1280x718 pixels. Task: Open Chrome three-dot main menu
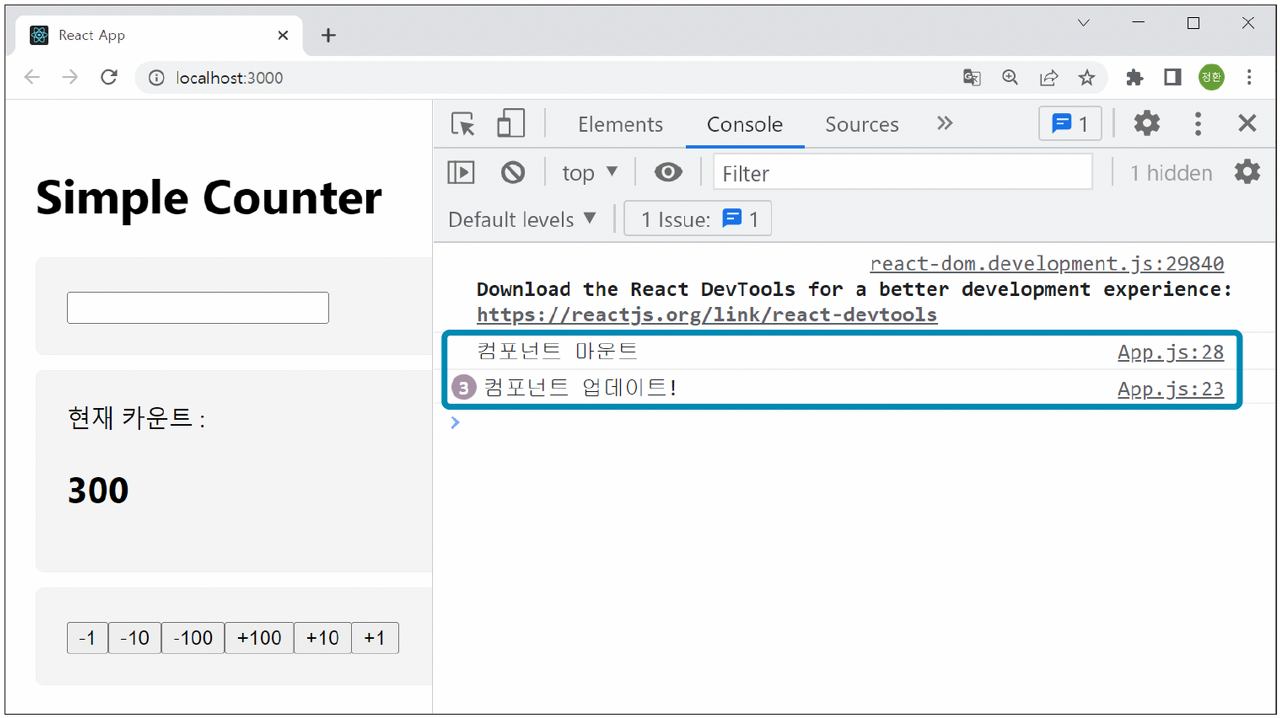point(1249,77)
